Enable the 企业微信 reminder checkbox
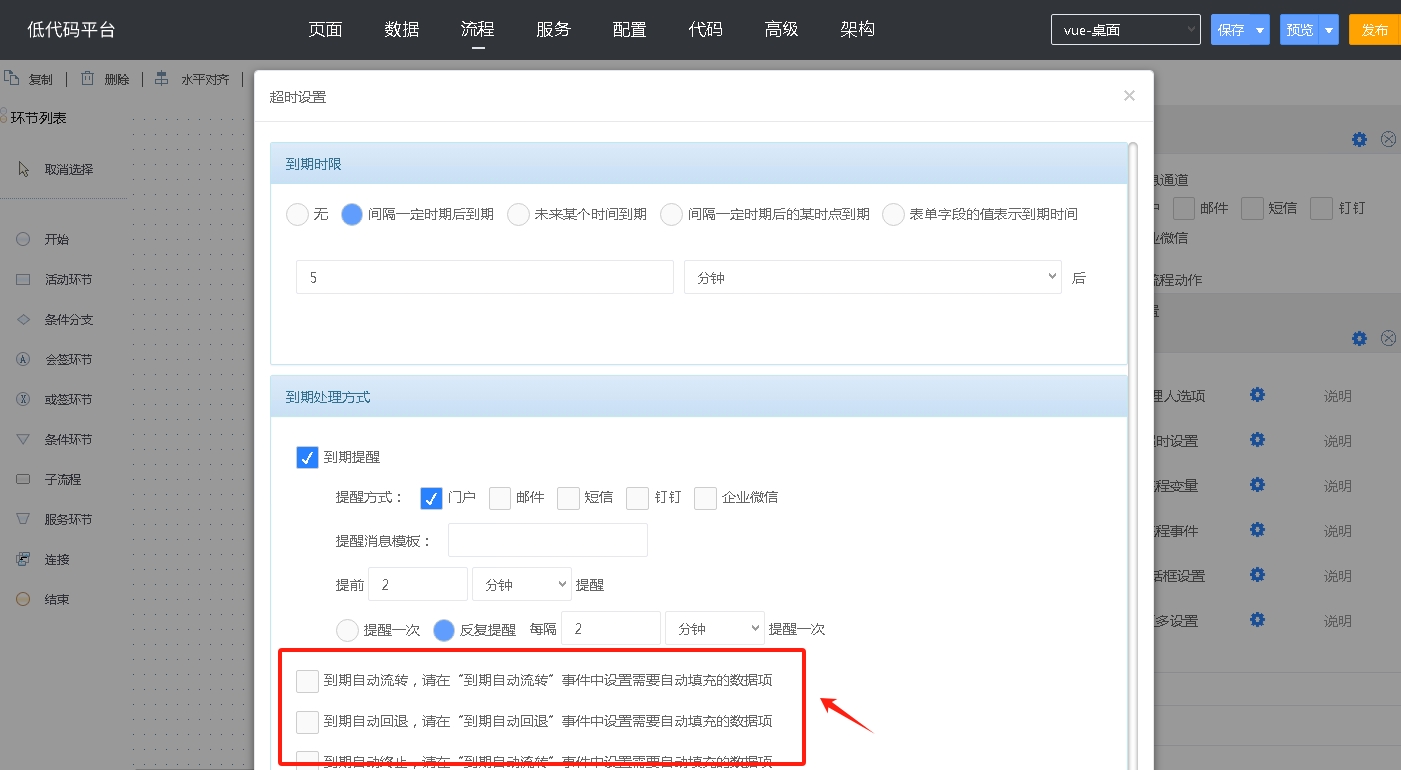The height and width of the screenshot is (770, 1401). (706, 497)
